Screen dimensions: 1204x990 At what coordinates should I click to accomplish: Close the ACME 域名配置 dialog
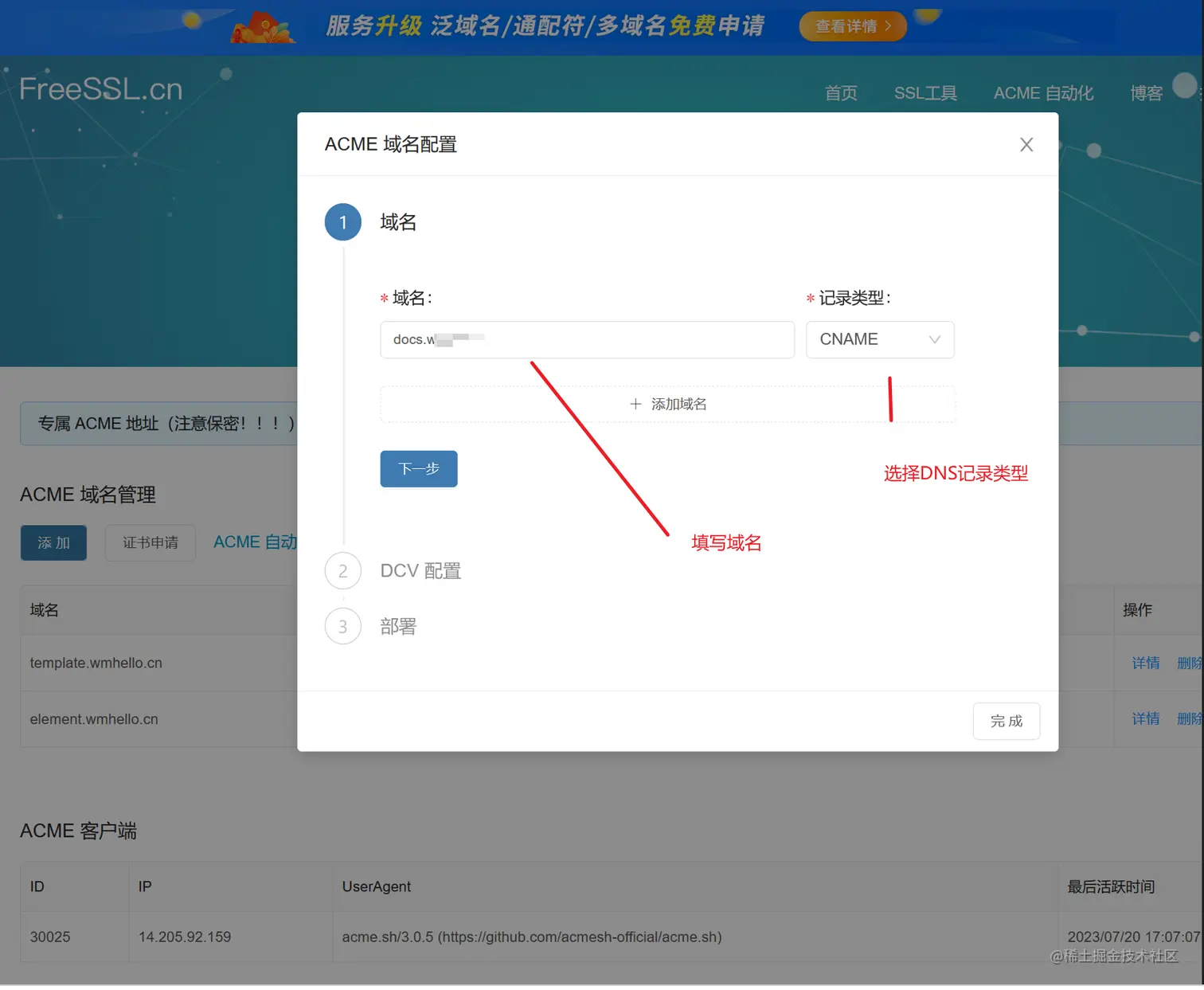point(1026,144)
